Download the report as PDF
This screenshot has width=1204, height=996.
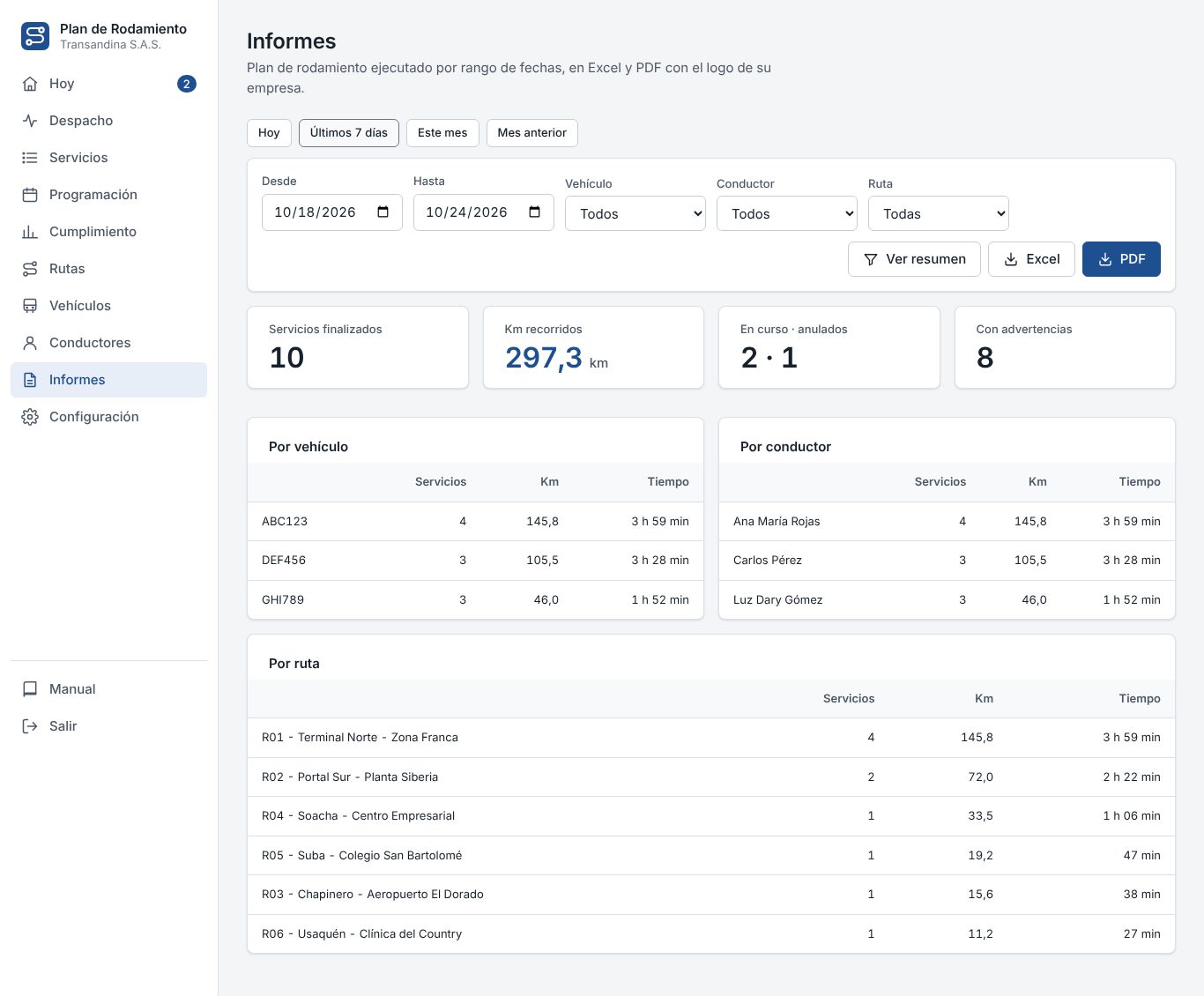[x=1121, y=259]
